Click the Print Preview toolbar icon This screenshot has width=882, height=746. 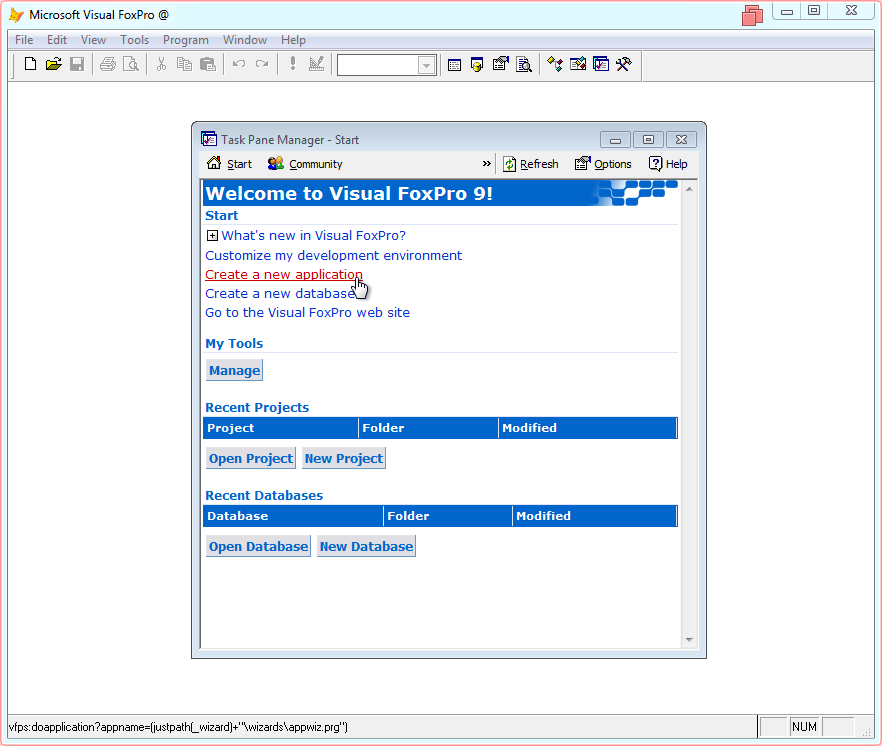(x=130, y=64)
